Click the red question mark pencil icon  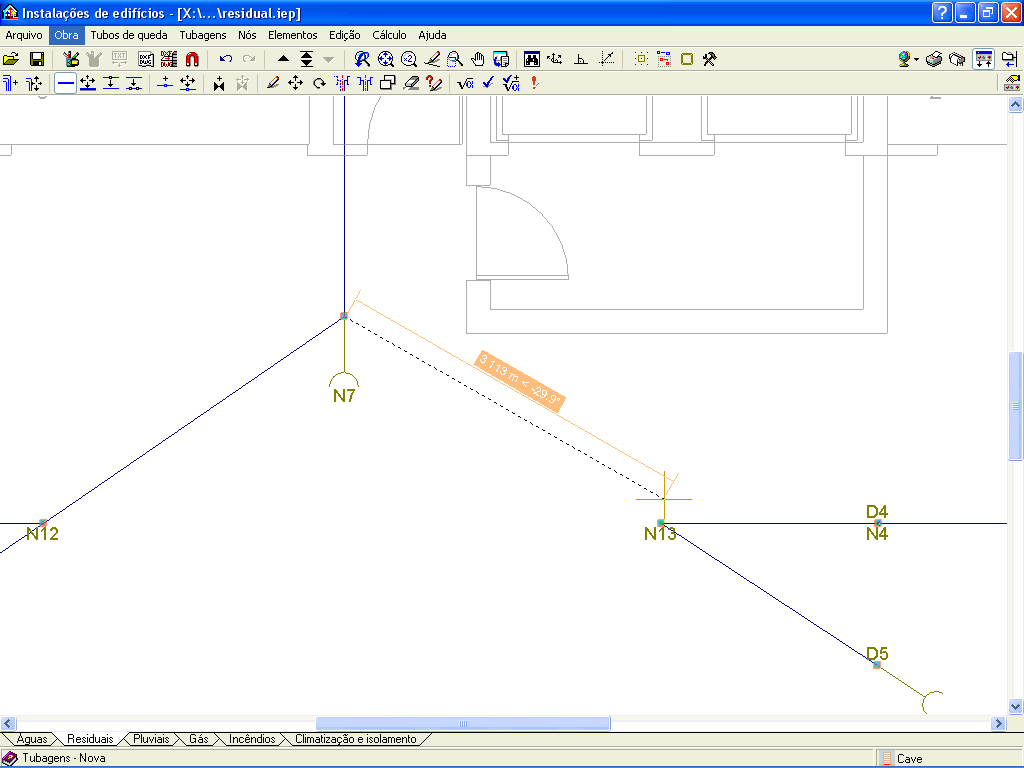(x=434, y=83)
